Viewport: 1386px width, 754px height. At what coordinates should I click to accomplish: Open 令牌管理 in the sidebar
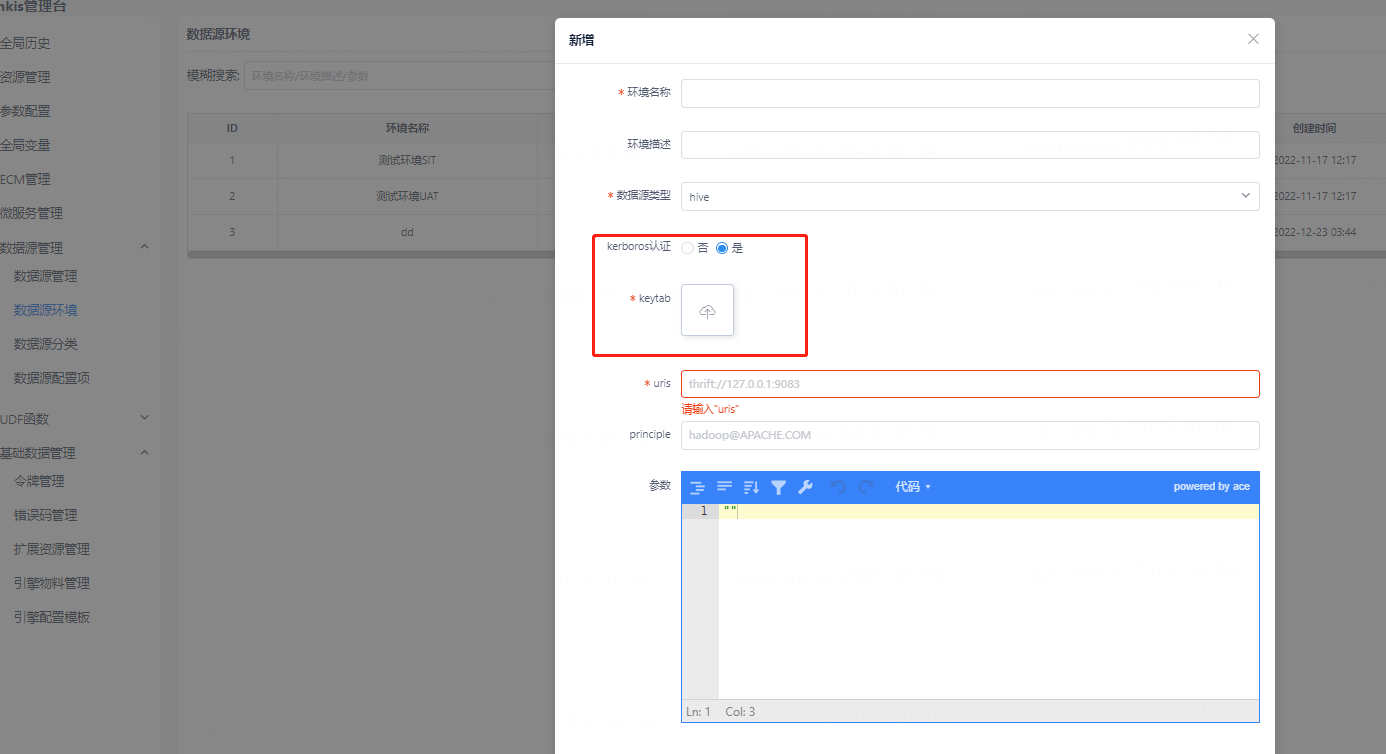(39, 481)
